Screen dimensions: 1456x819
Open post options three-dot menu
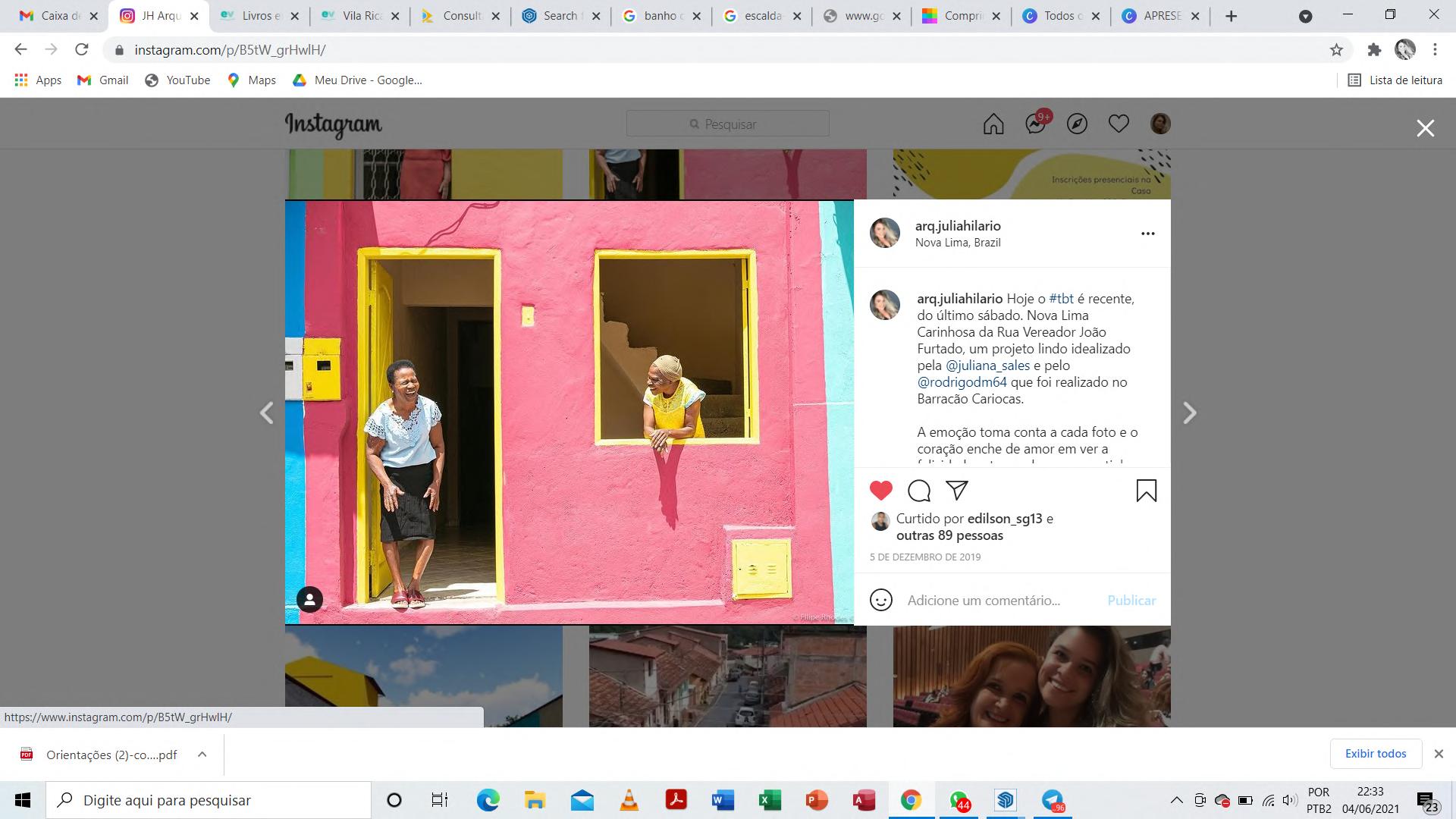tap(1147, 234)
